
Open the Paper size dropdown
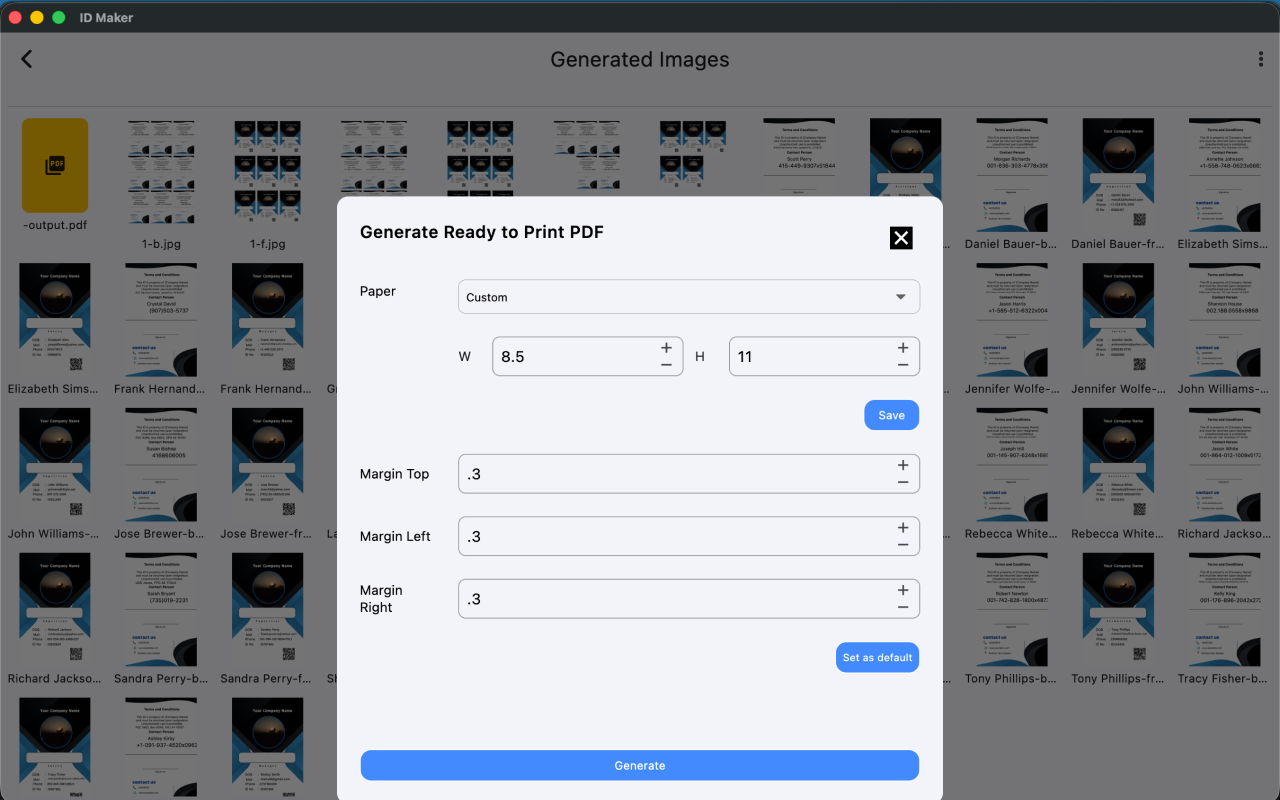coord(689,297)
